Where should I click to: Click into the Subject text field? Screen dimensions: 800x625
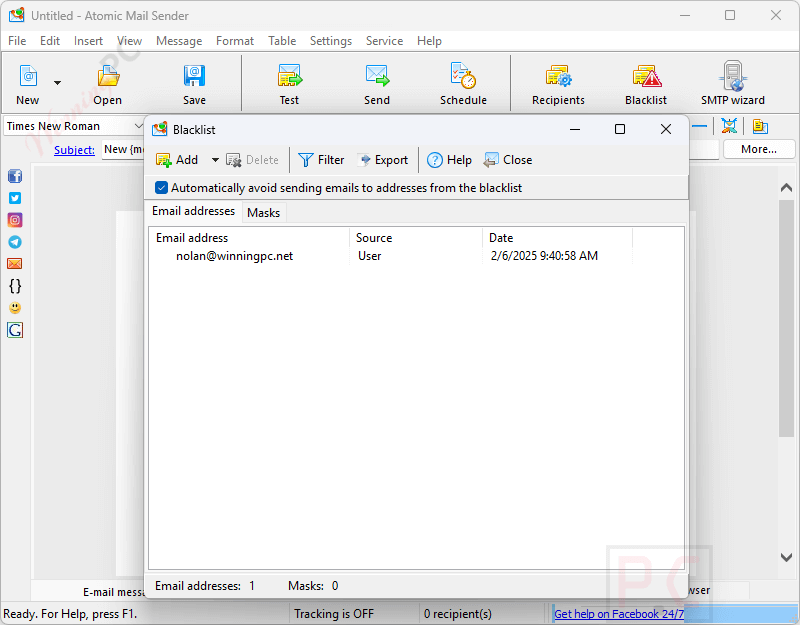pos(123,149)
